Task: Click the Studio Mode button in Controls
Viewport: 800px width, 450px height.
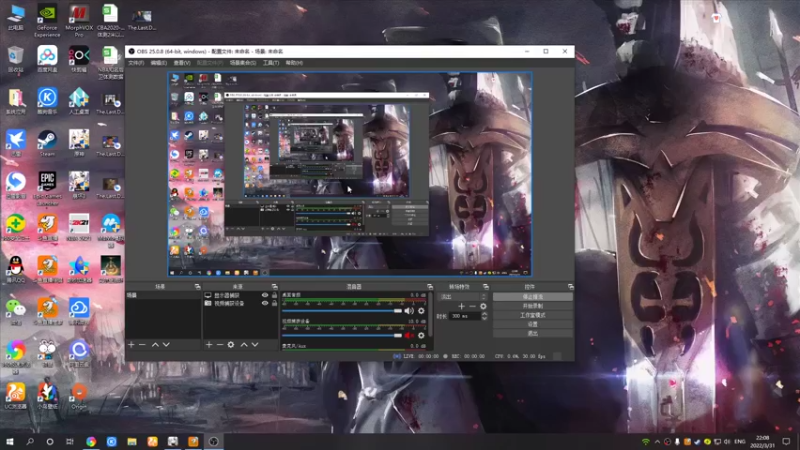Action: [x=533, y=315]
